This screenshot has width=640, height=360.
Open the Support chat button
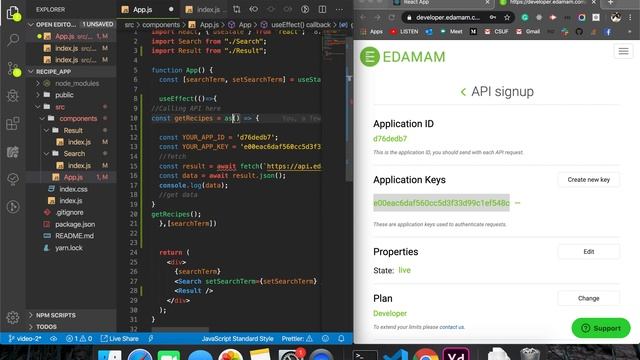601,328
